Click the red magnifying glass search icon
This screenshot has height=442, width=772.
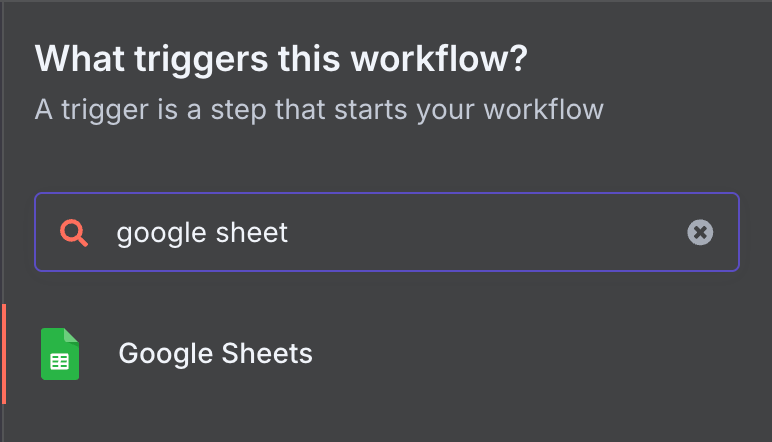(x=73, y=233)
